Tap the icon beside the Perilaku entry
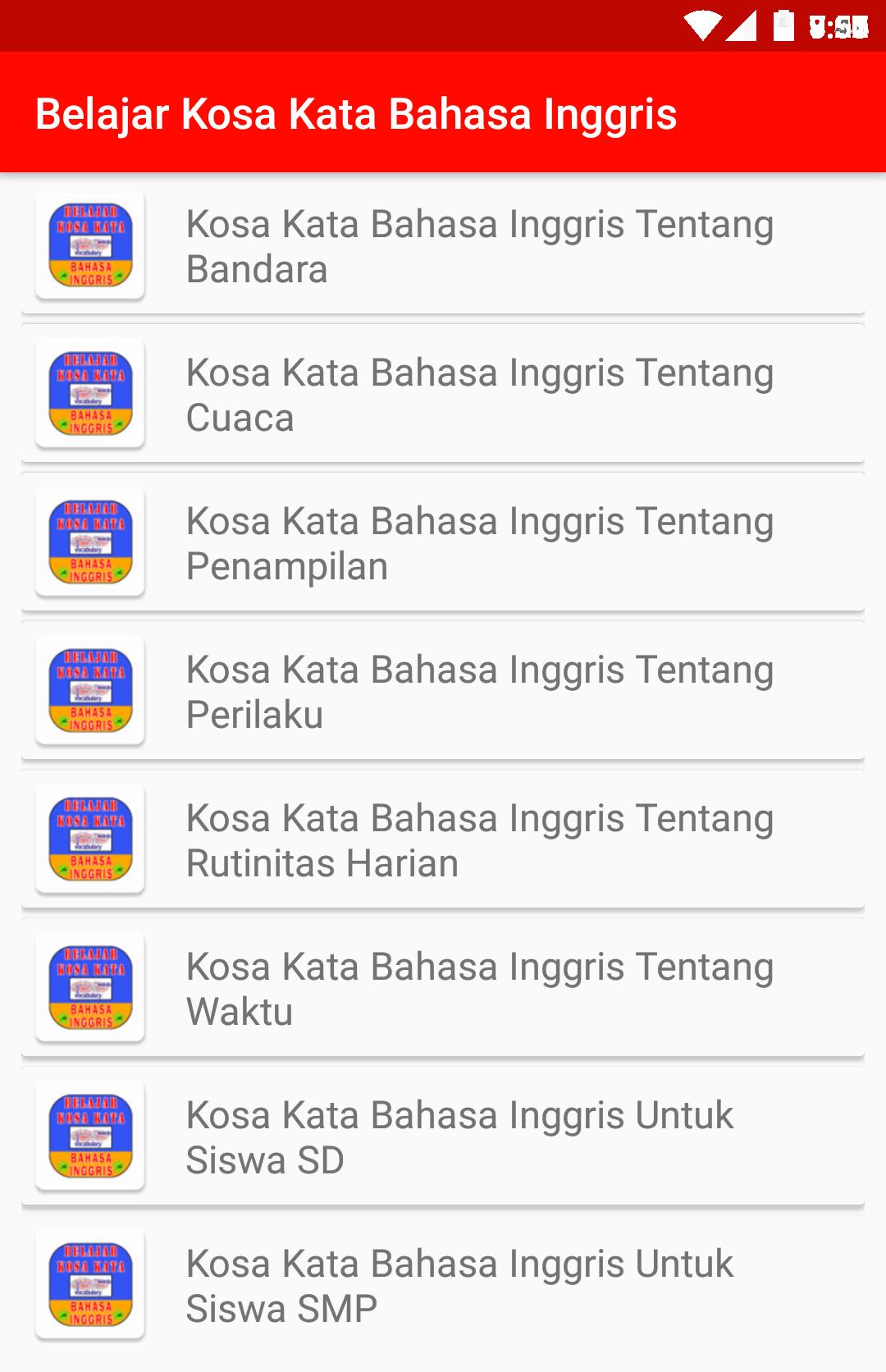Viewport: 886px width, 1372px height. [x=90, y=691]
